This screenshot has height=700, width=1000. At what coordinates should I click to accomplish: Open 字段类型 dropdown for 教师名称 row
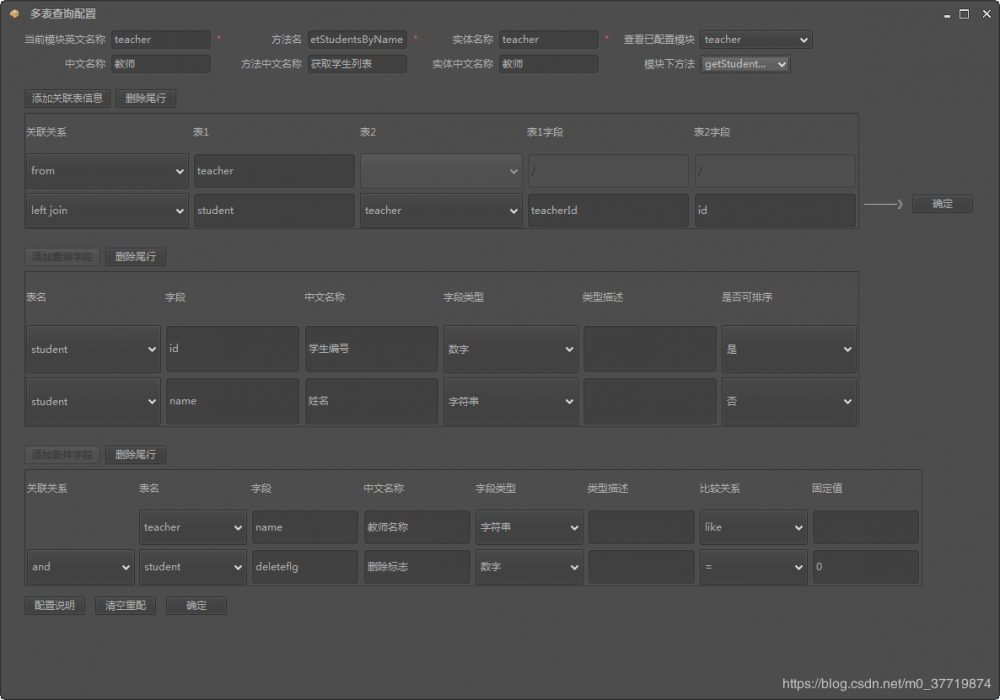click(529, 527)
